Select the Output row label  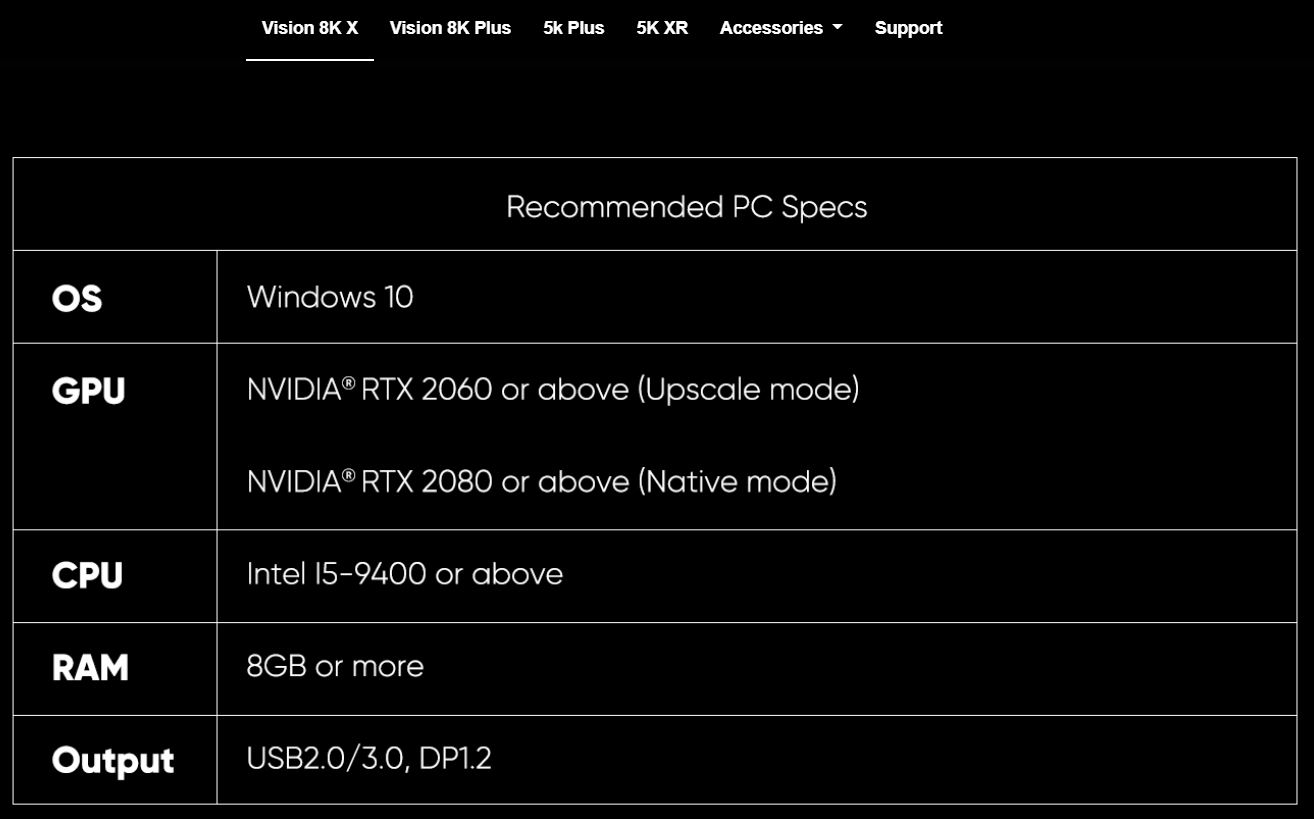click(113, 761)
